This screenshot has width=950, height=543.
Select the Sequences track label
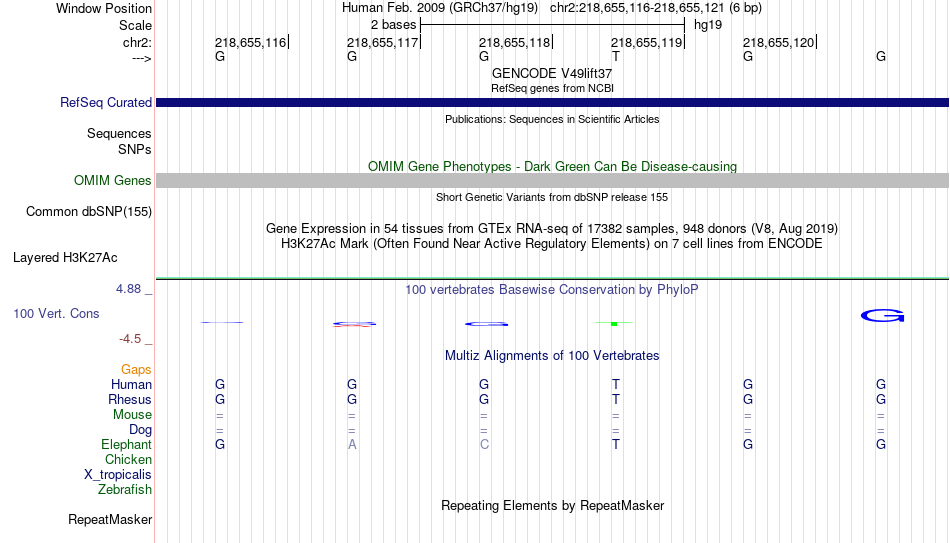coord(119,133)
